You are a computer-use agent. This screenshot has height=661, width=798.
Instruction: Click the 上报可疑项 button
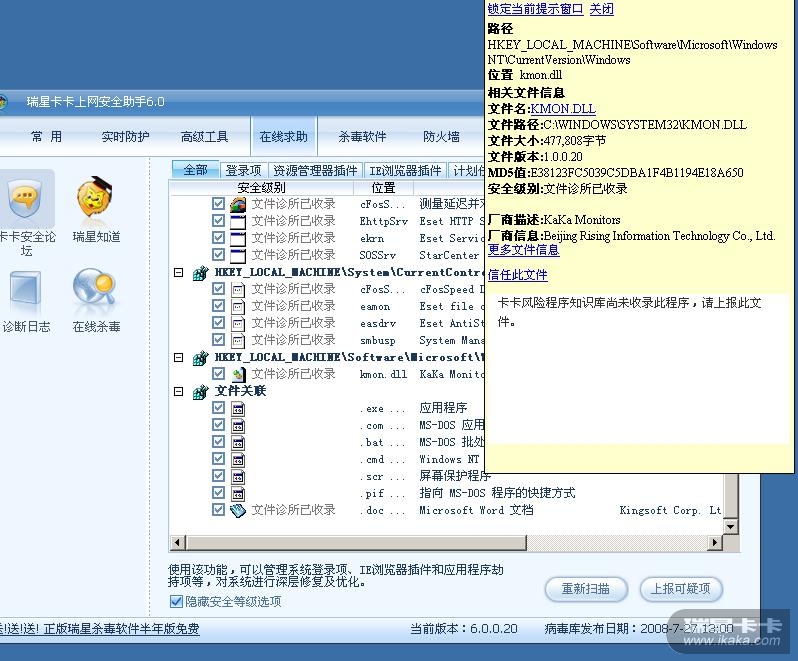coord(681,589)
